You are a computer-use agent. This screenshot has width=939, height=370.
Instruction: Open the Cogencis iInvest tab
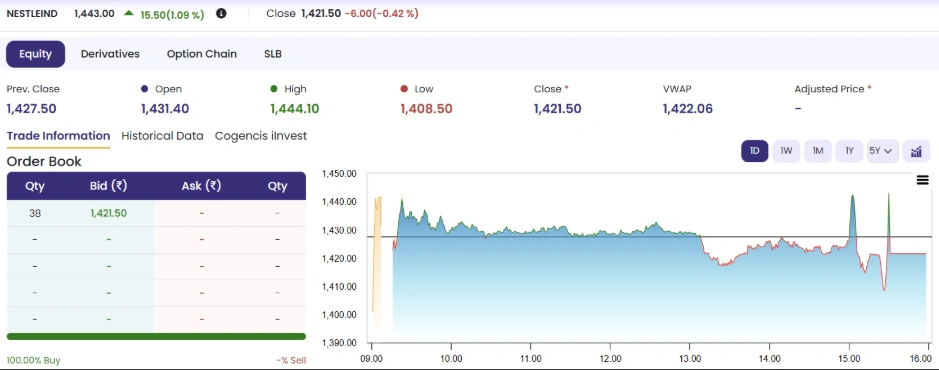tap(261, 136)
